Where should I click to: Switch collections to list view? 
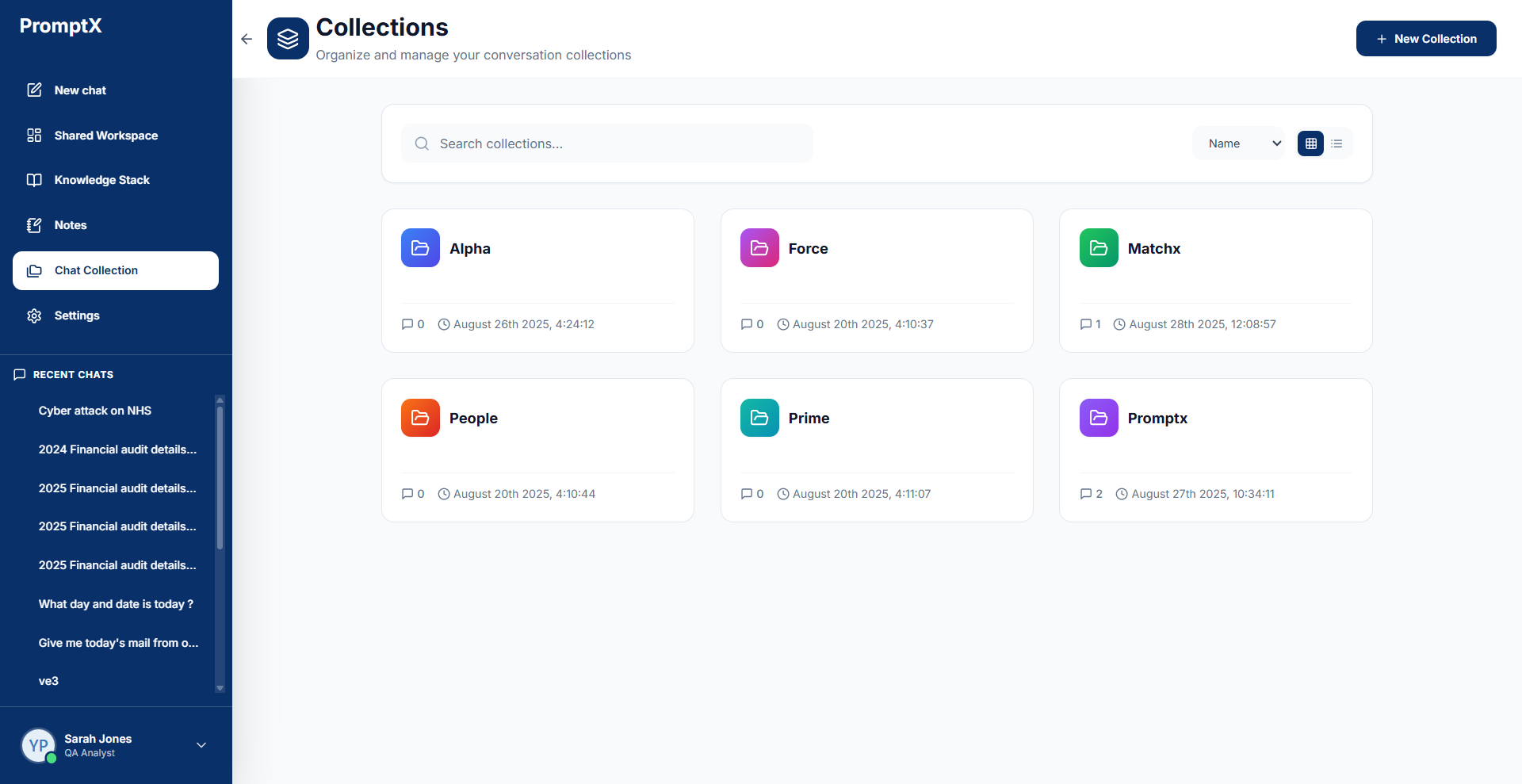tap(1337, 143)
